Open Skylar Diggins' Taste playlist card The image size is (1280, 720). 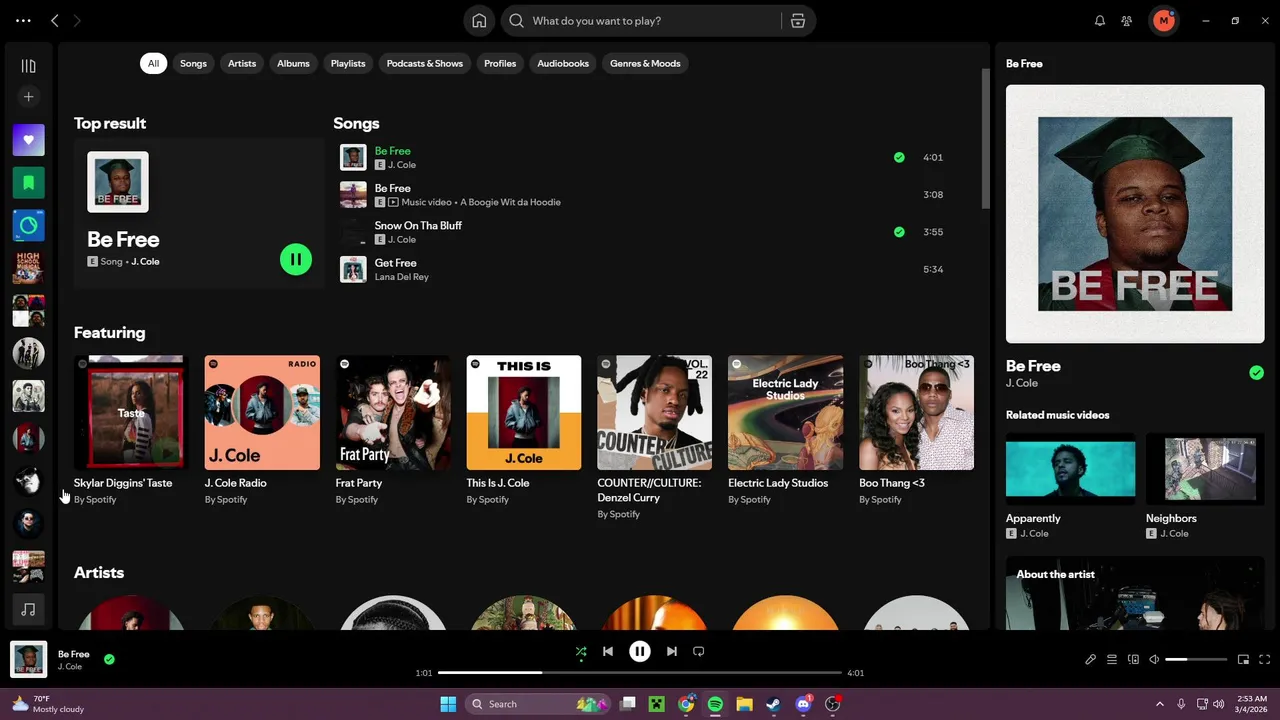point(131,430)
